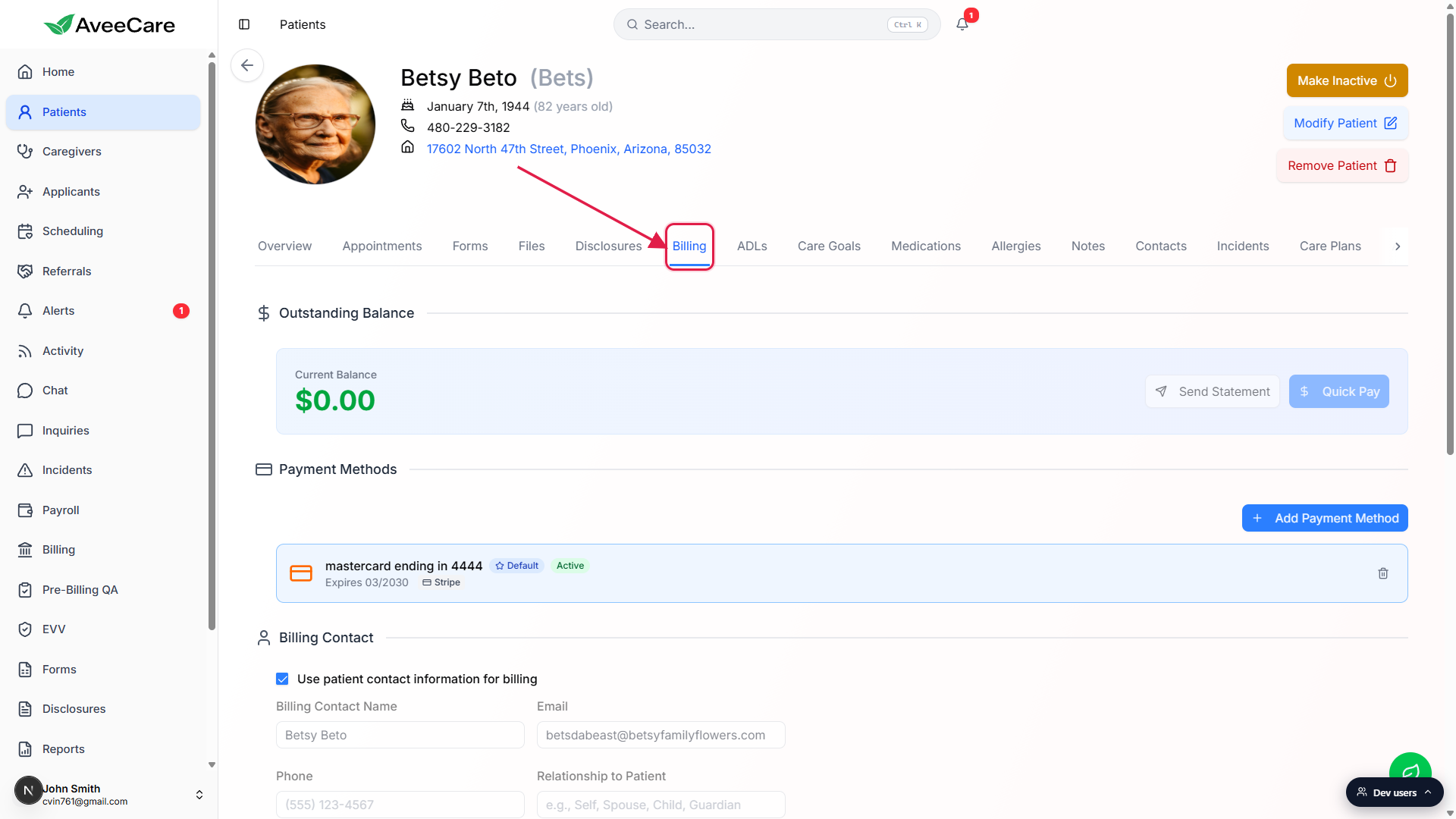Viewport: 1456px width, 819px height.
Task: Expand the John Smith account switcher
Action: point(199,795)
